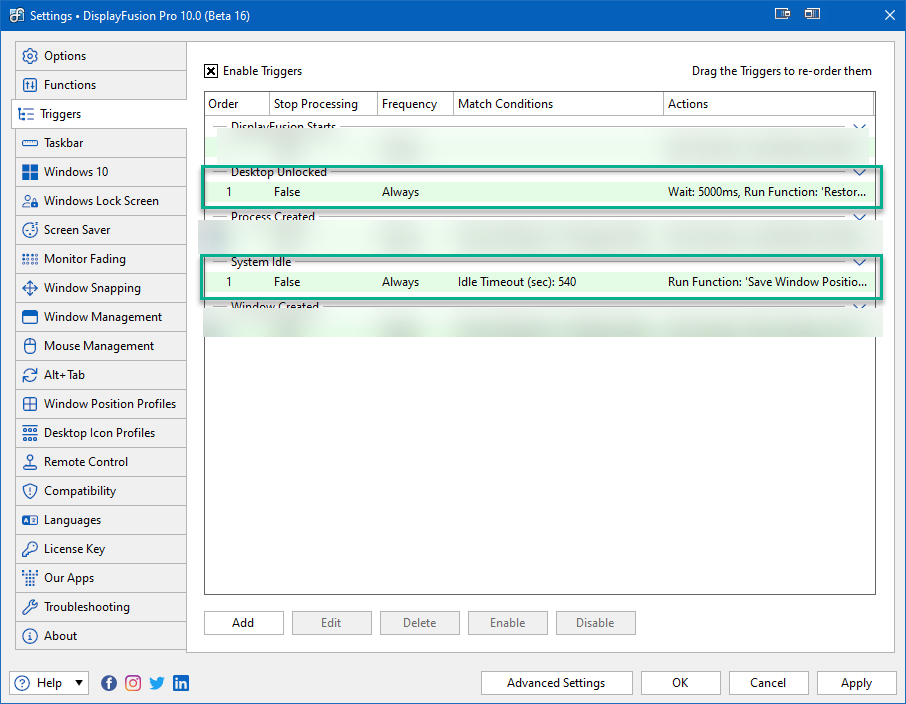Collapse the Window Created group
This screenshot has height=704, width=906.
(x=859, y=306)
